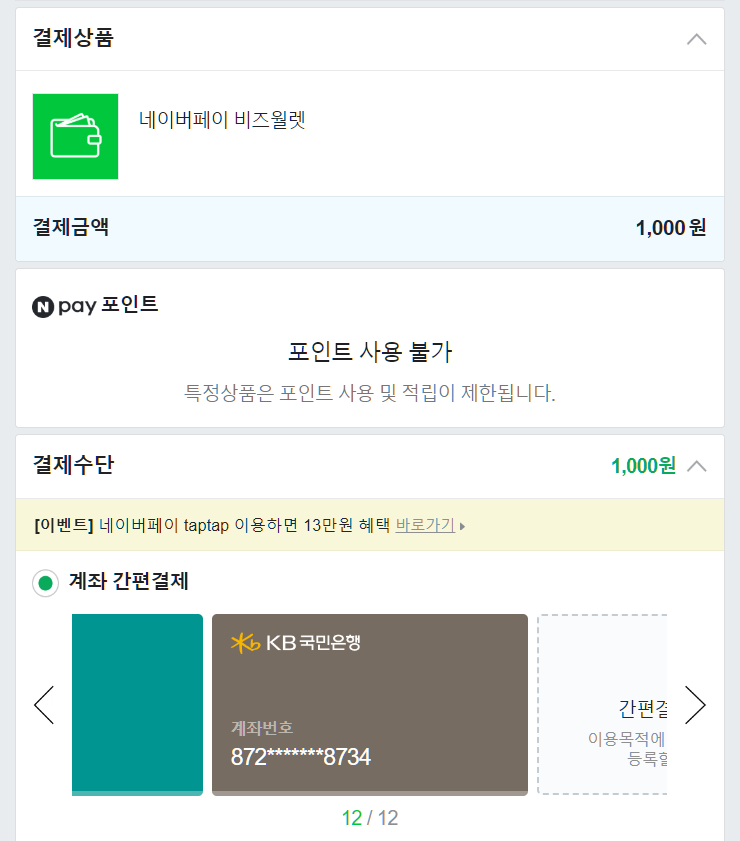740x841 pixels.
Task: Show next account card with right arrow
Action: tap(695, 705)
